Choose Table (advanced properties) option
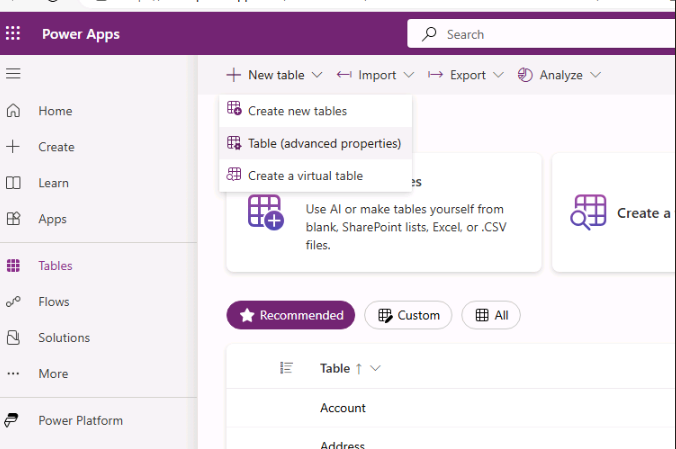 pos(316,143)
